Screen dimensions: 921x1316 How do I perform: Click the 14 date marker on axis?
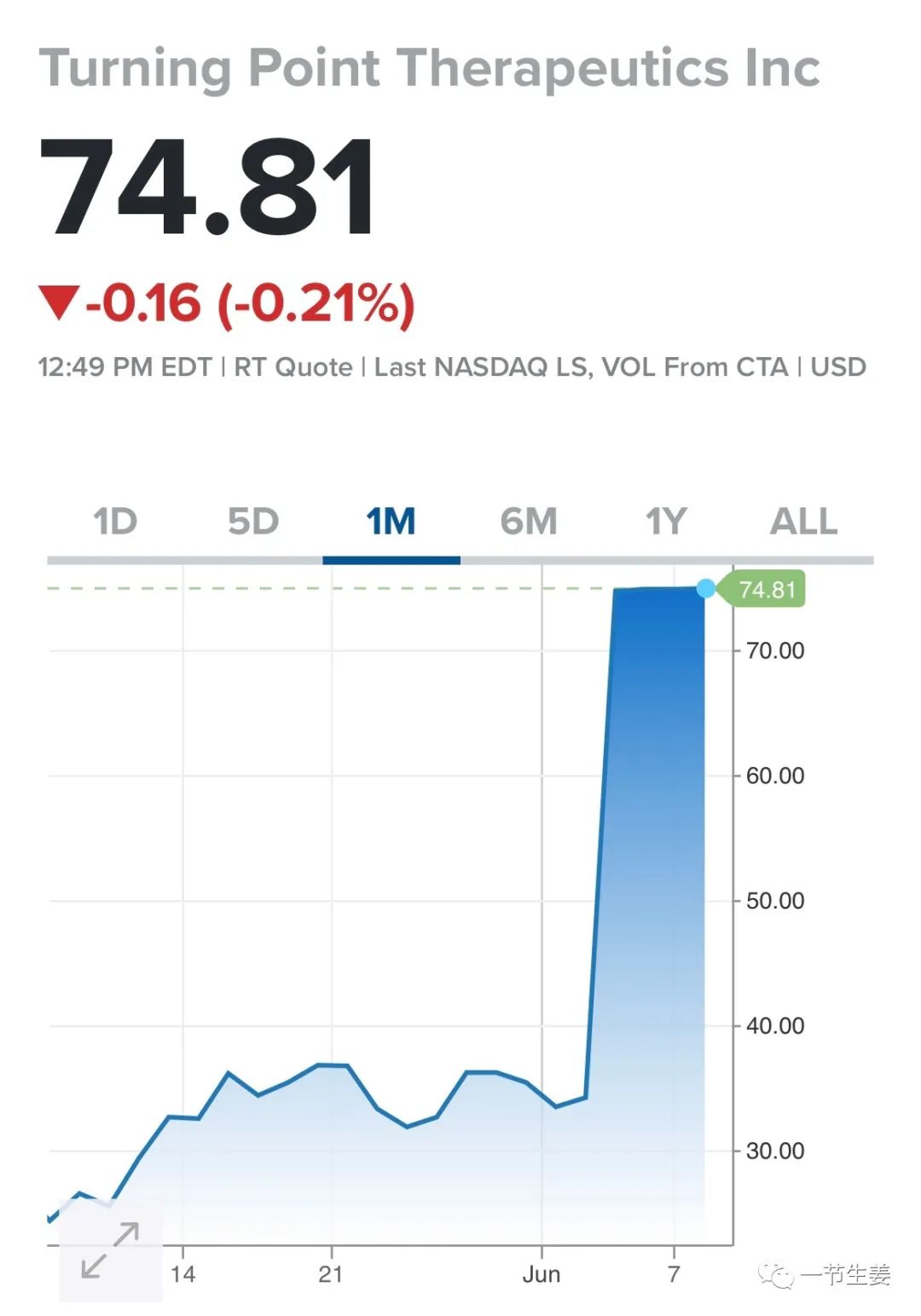[x=182, y=1275]
